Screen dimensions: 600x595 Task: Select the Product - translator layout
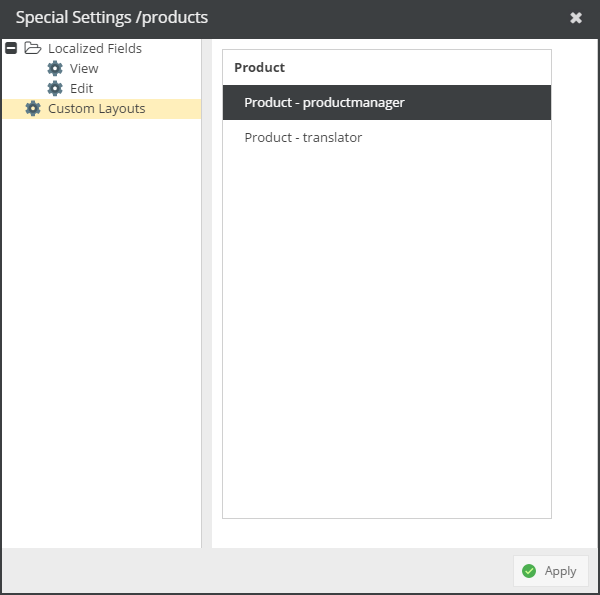[303, 137]
